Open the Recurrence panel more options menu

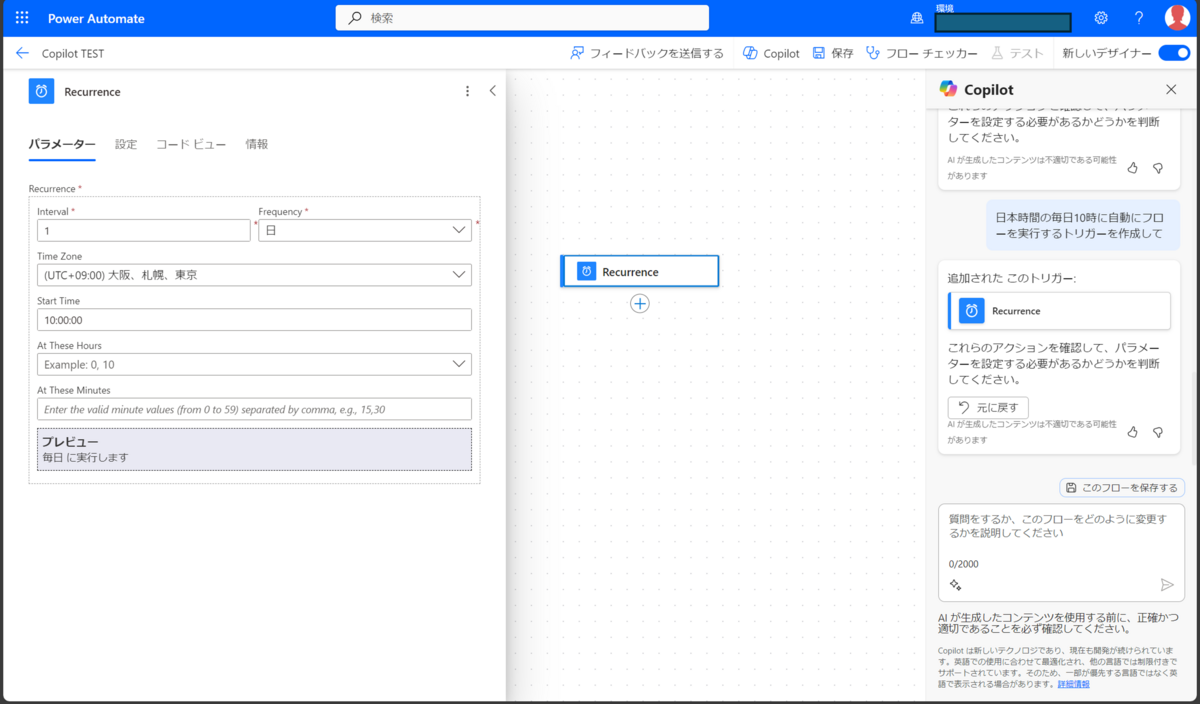[x=467, y=91]
